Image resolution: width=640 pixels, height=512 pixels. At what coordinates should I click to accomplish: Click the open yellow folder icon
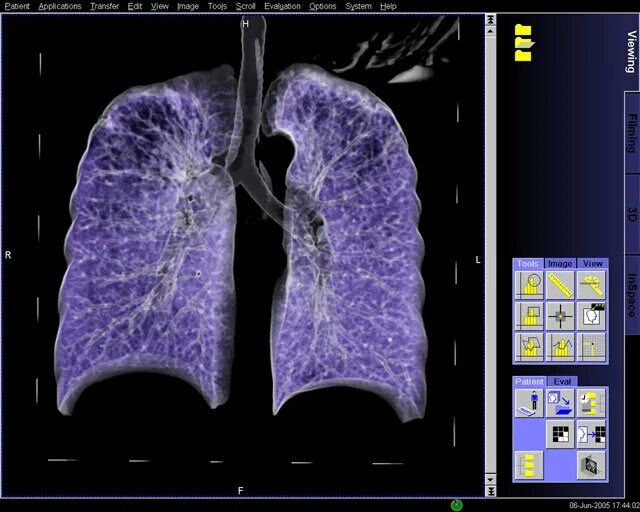(524, 43)
